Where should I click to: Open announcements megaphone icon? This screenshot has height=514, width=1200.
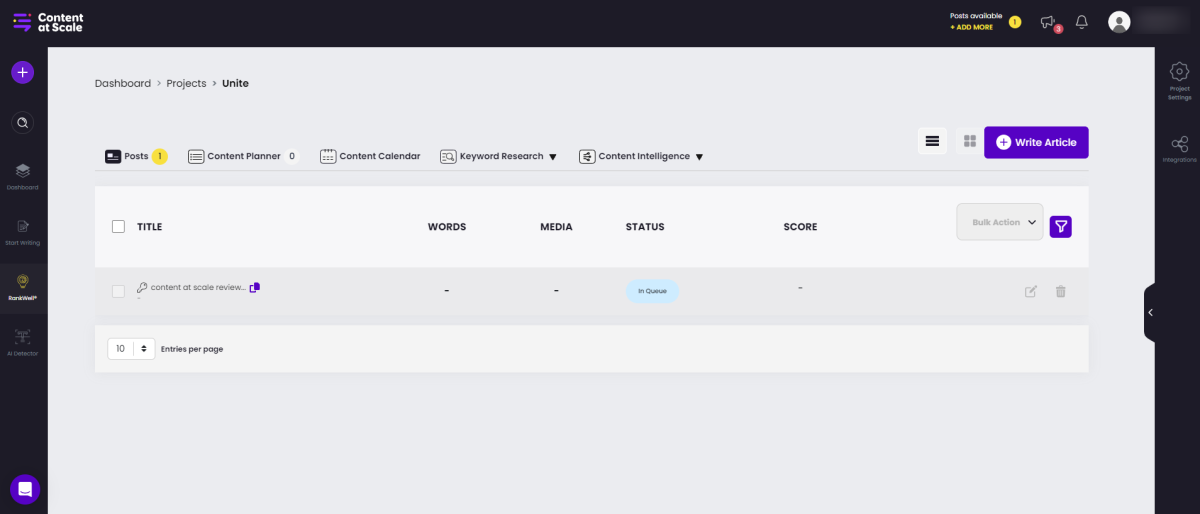(x=1048, y=22)
